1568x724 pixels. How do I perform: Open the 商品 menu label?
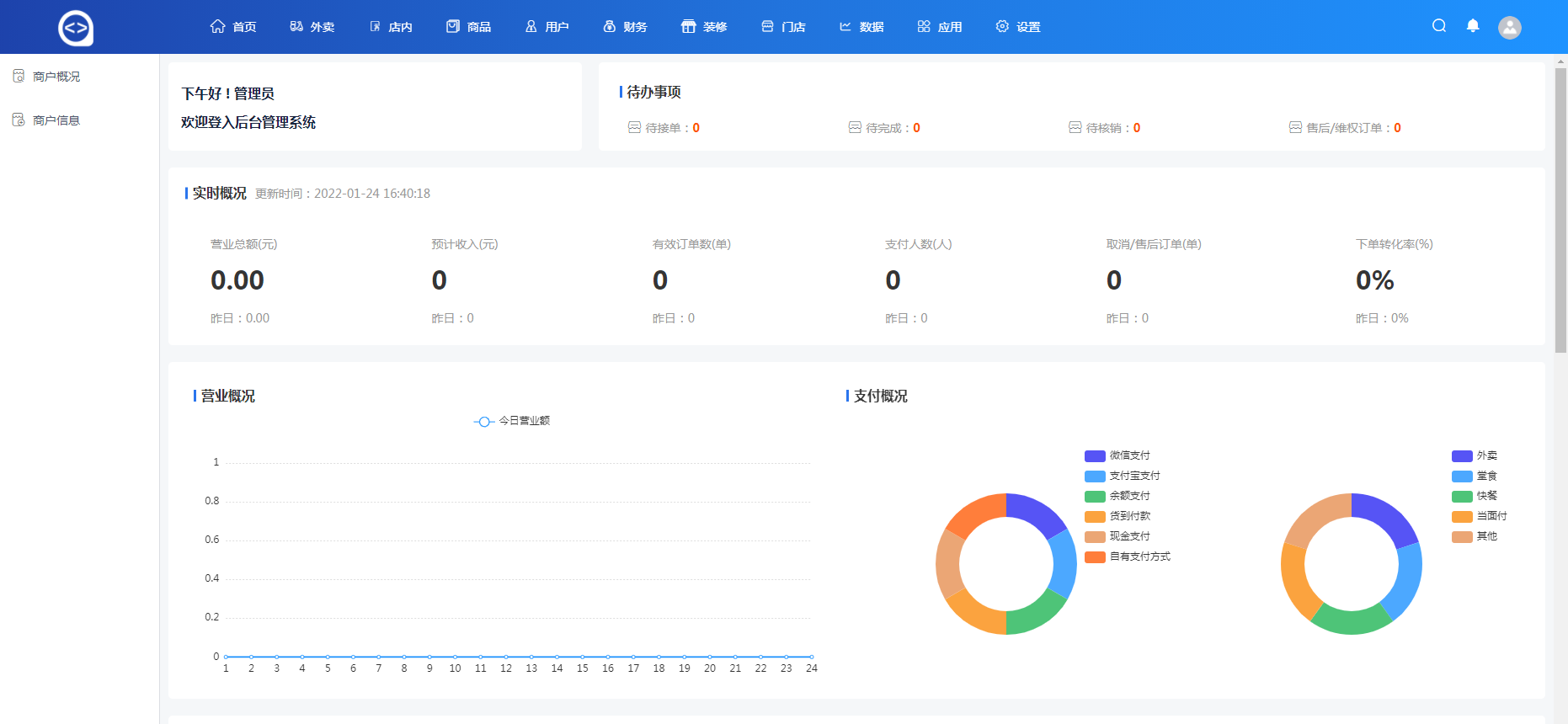click(479, 27)
